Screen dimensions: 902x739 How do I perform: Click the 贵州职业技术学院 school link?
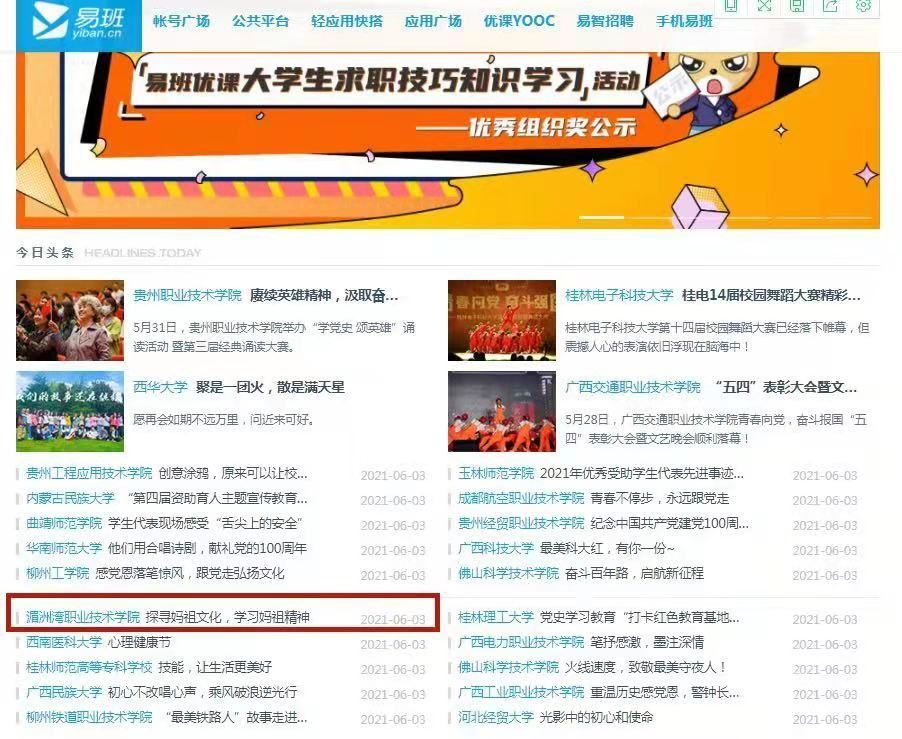188,296
